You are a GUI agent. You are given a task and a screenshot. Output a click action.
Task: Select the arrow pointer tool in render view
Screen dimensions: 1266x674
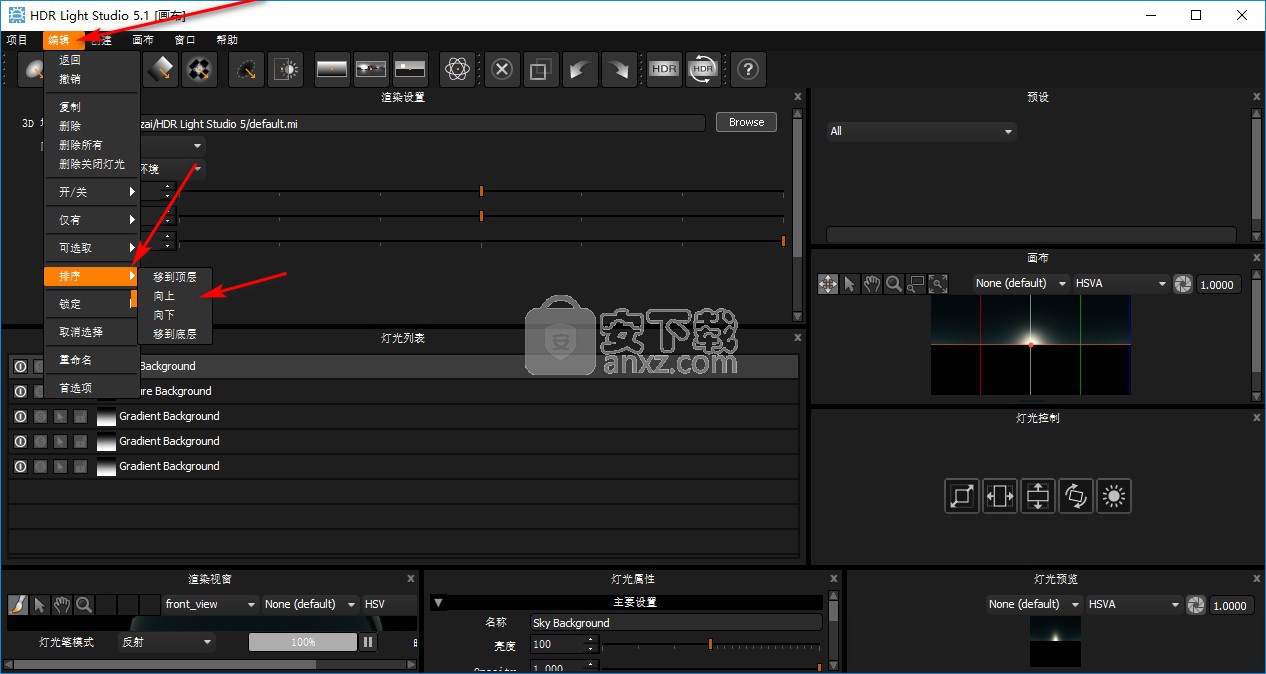click(x=40, y=604)
